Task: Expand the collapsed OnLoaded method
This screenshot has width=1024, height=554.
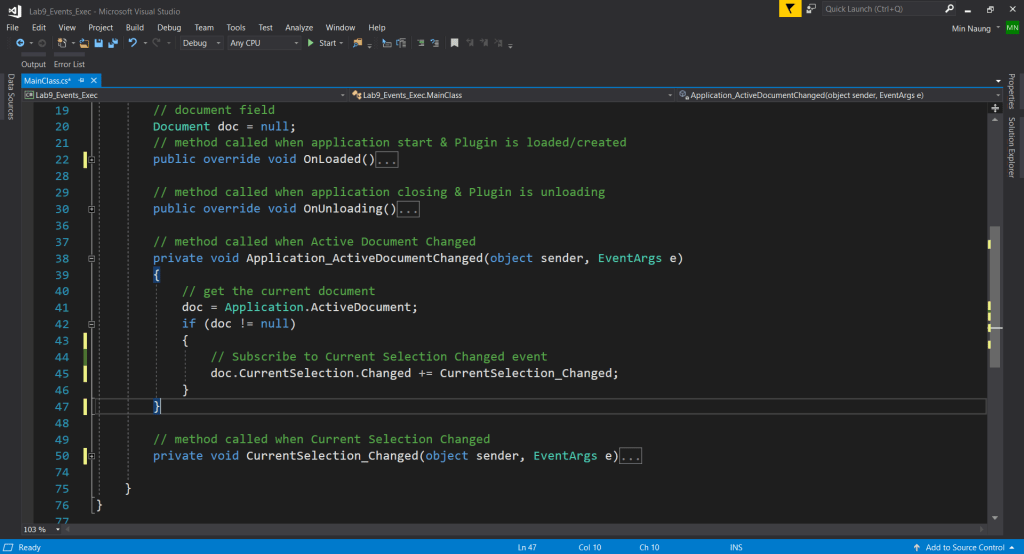Action: coord(91,159)
